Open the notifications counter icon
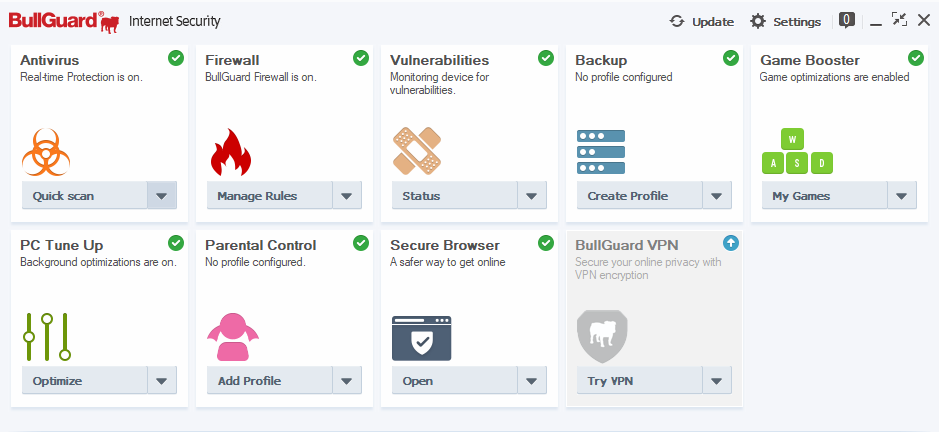 [847, 20]
